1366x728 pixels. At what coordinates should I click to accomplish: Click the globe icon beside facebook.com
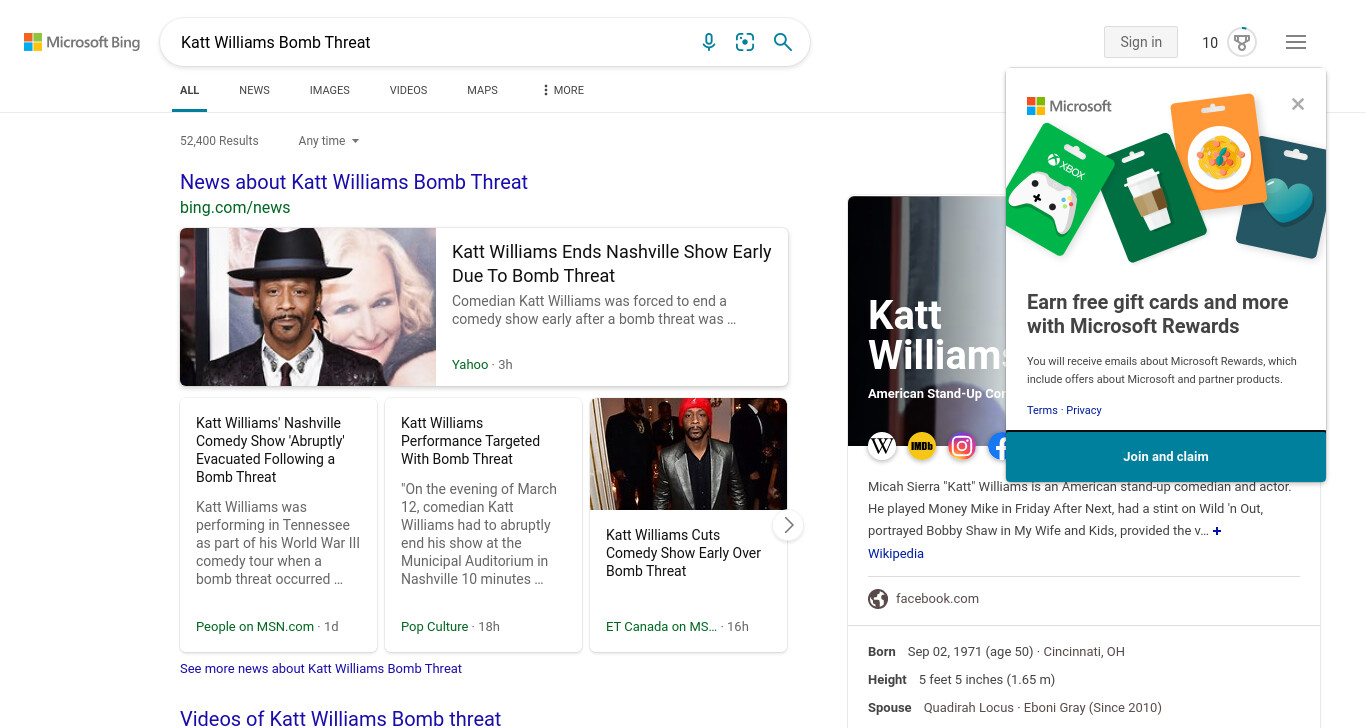click(878, 599)
